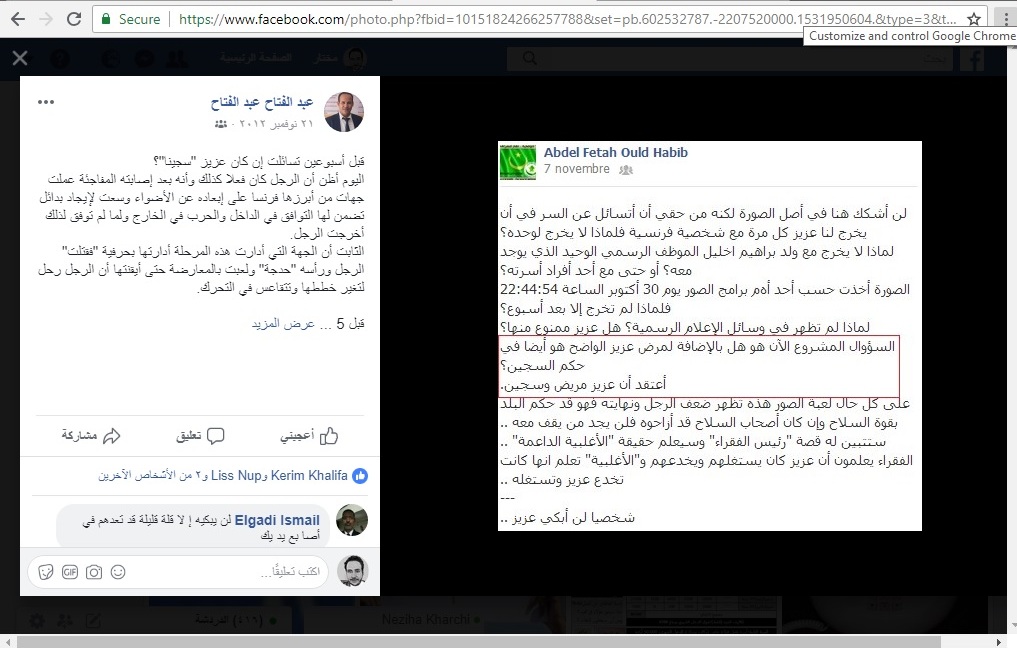This screenshot has width=1017, height=648.
Task: Click the thumbs-up Like icon
Action: 329,436
